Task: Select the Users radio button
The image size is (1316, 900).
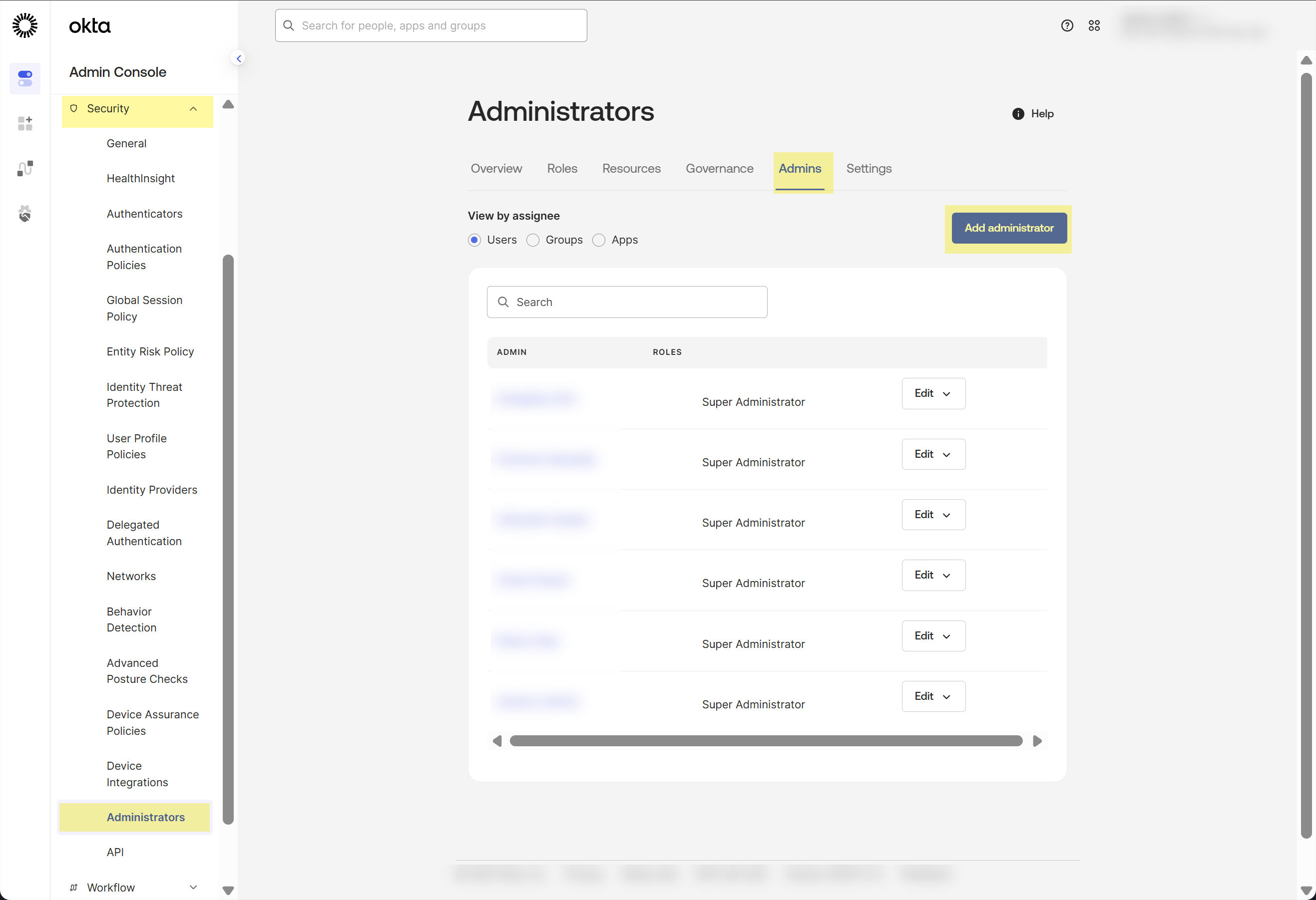Action: tap(474, 240)
